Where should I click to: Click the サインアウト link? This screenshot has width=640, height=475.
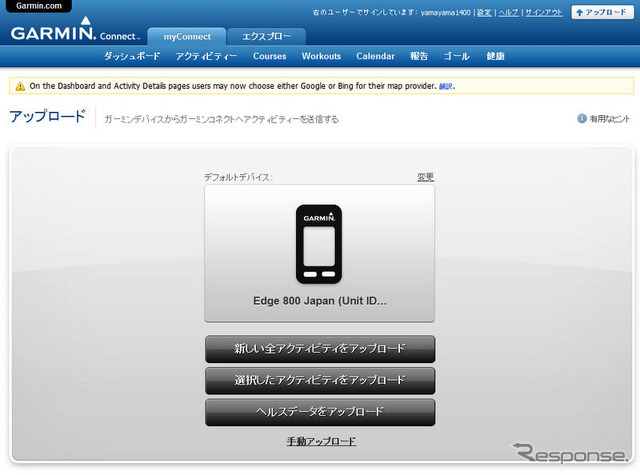coord(544,13)
